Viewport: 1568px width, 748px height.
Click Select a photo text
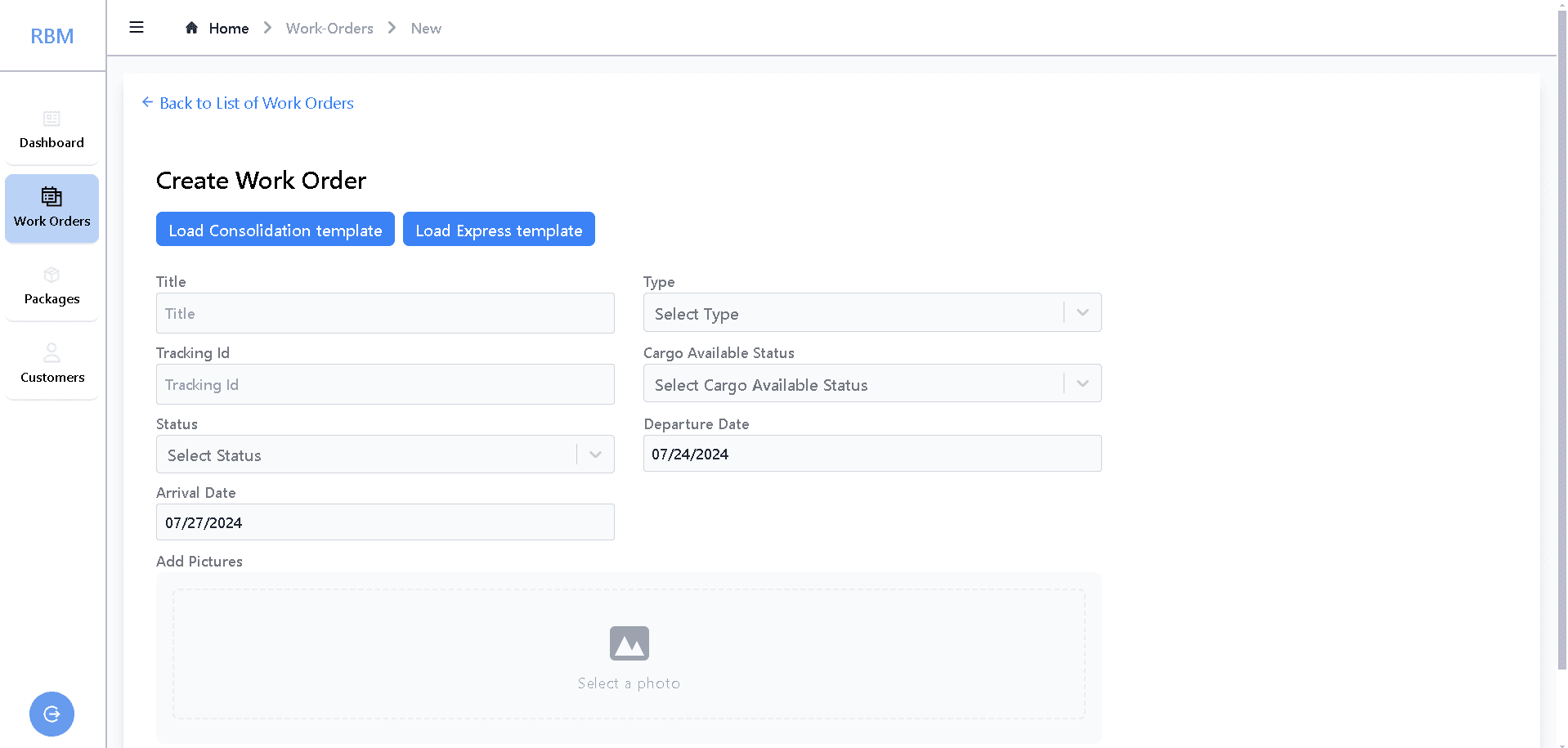coord(629,683)
